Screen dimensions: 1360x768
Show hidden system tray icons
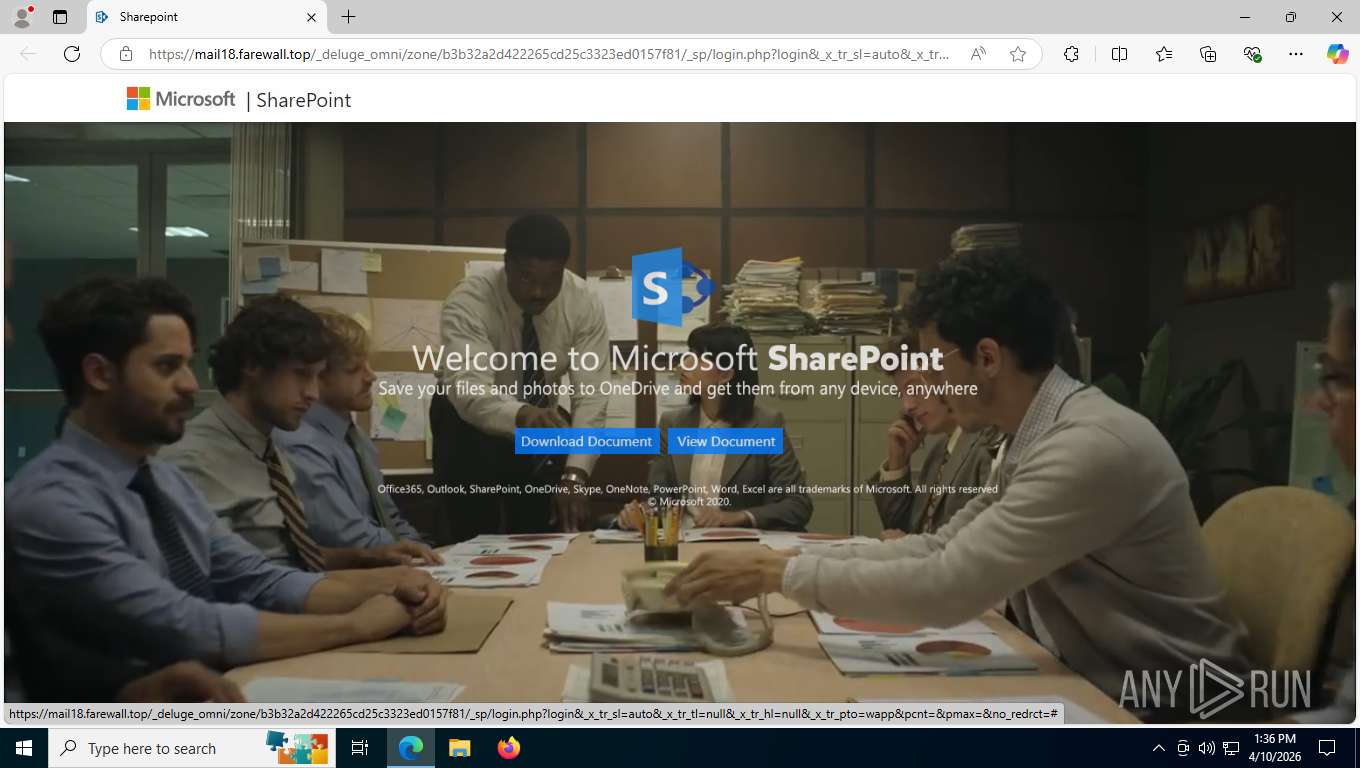click(1159, 748)
